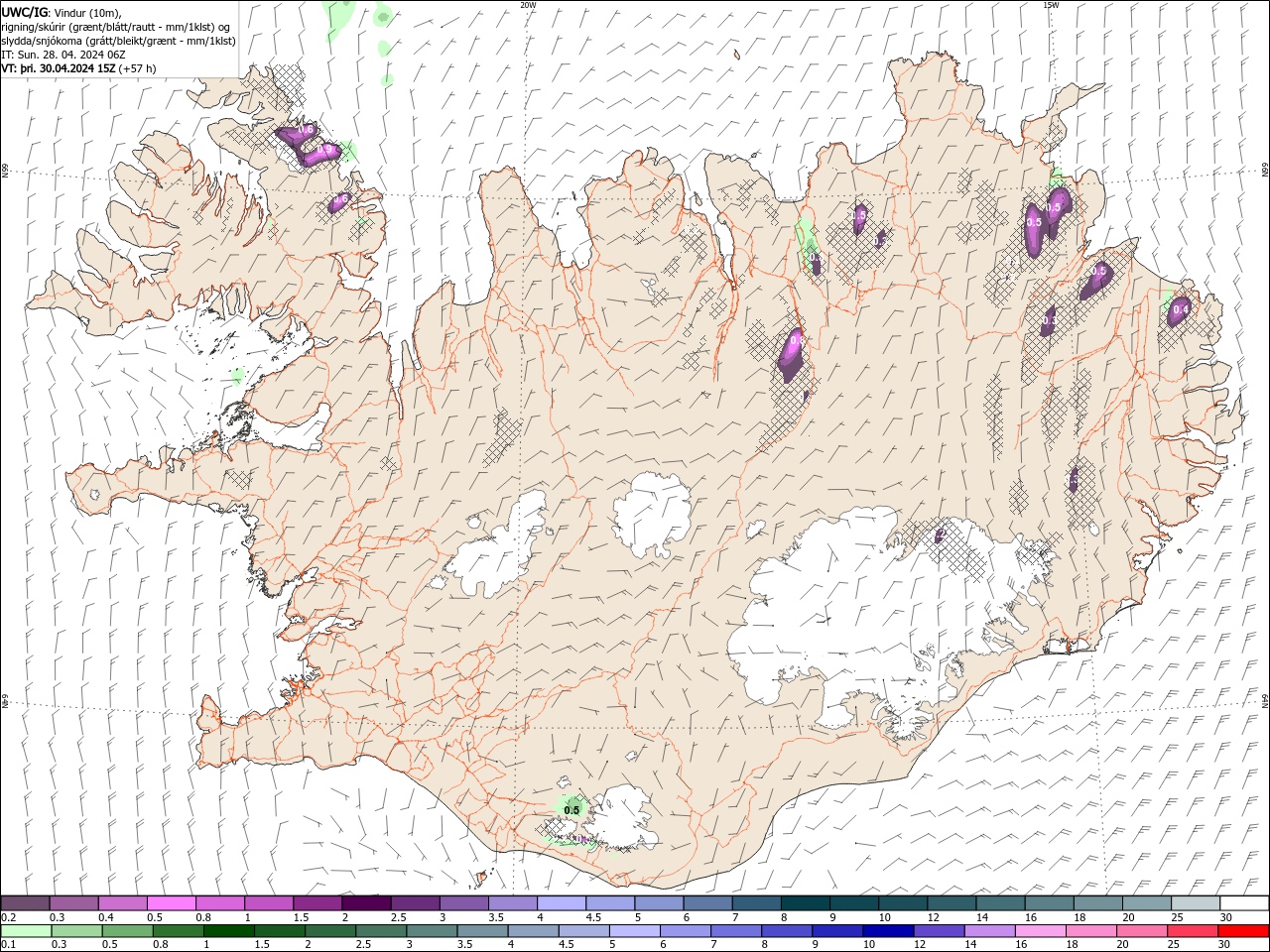Click the white swatch ending the upper scale at 30
The image size is (1270, 952).
point(1244,902)
